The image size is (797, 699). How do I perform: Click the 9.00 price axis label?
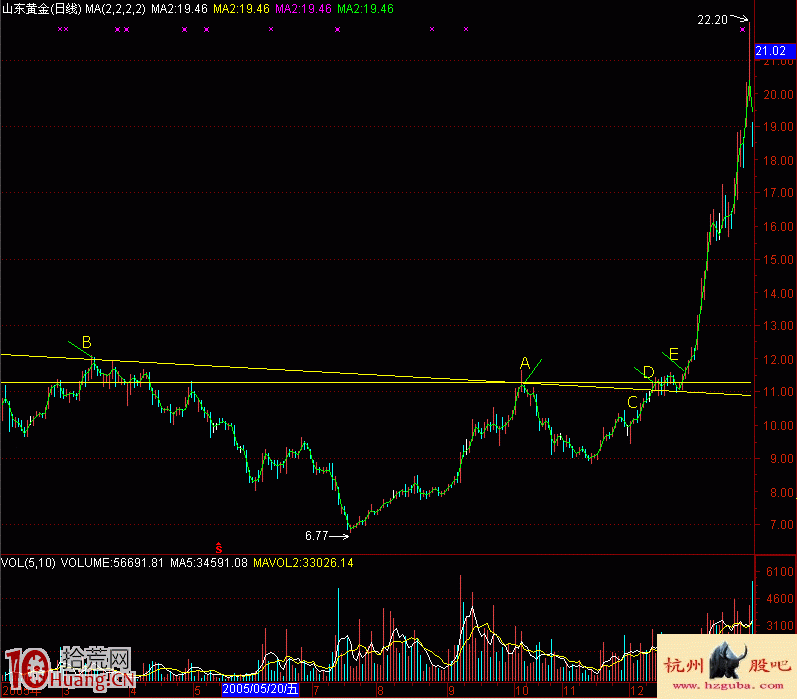point(782,459)
